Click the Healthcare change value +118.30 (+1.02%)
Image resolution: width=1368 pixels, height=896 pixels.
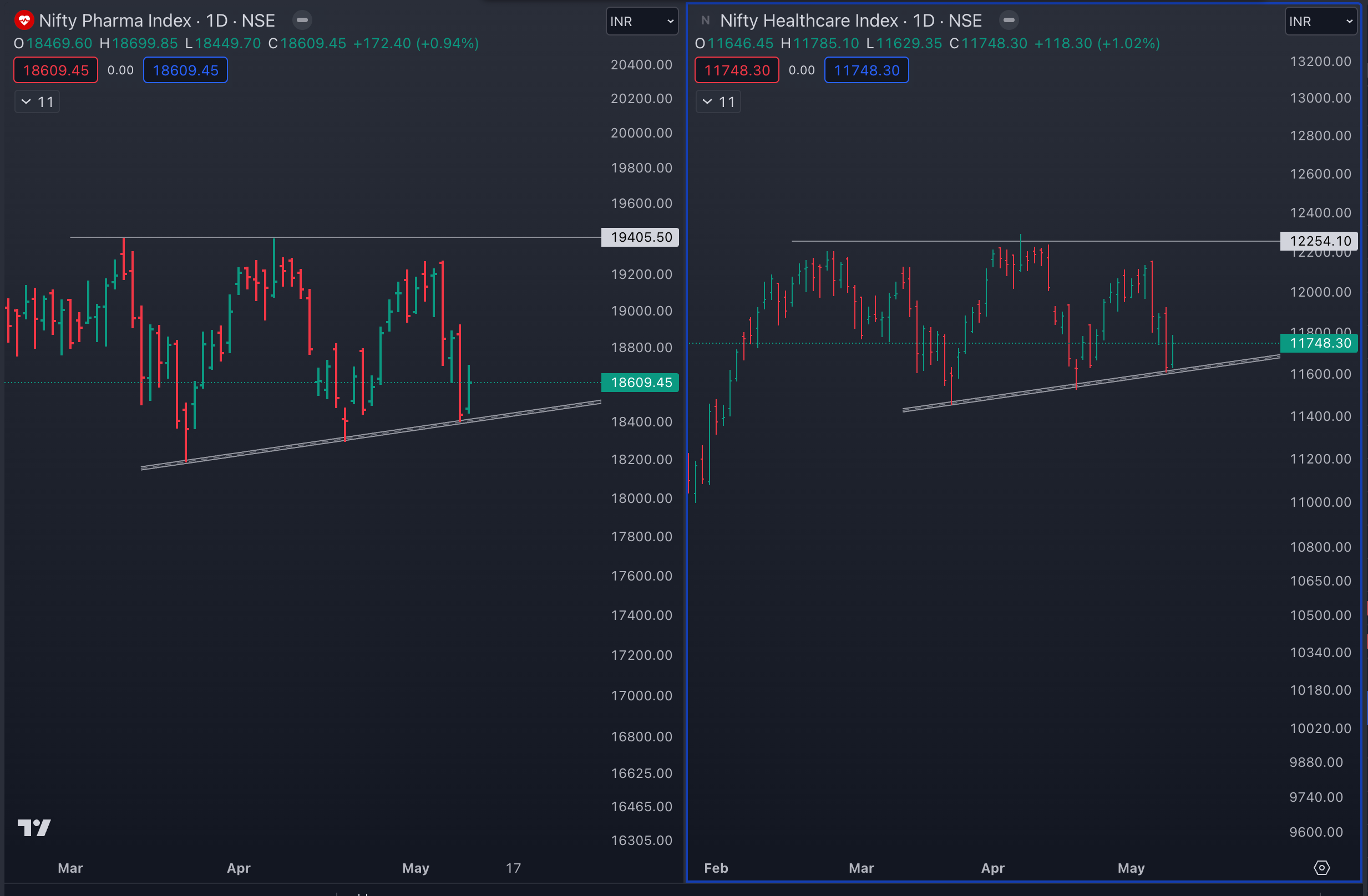click(1097, 44)
